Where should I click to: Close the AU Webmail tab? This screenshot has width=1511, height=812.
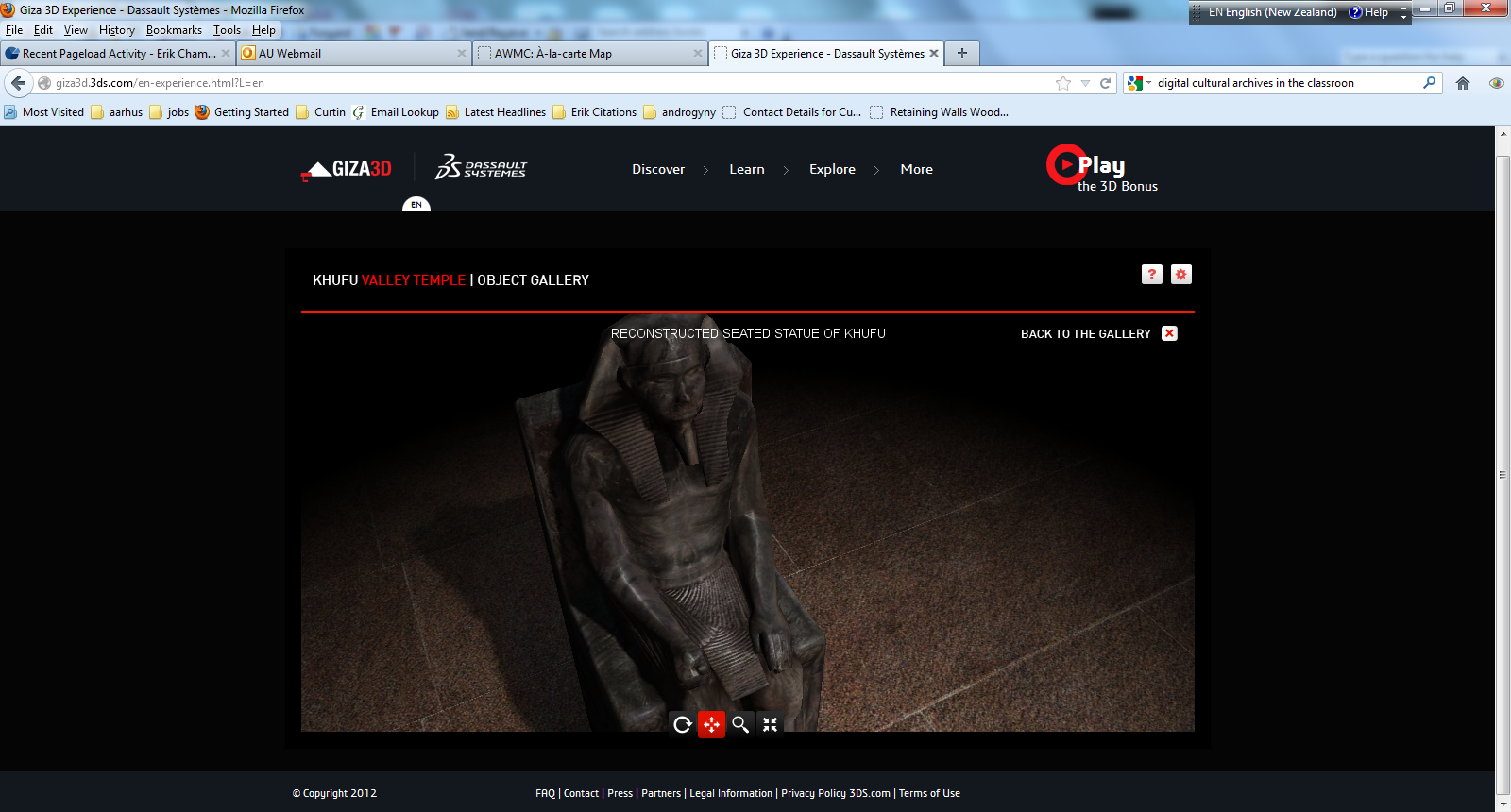coord(462,53)
